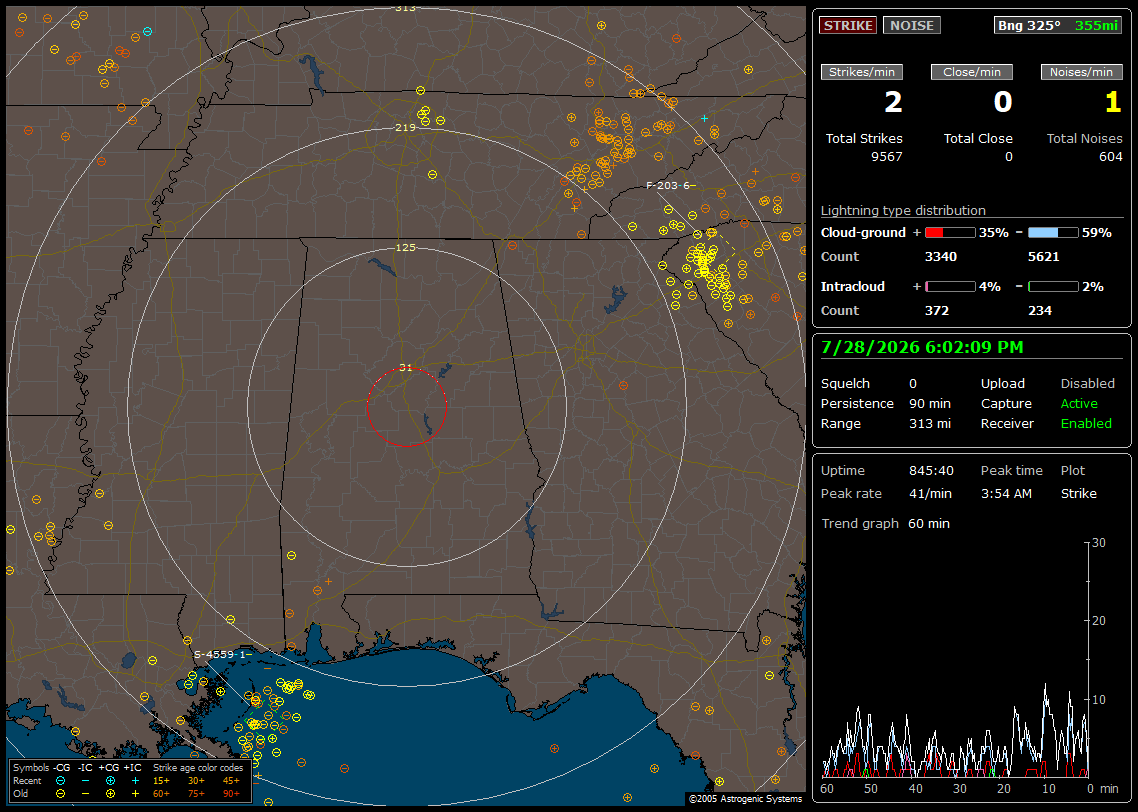1138x812 pixels.
Task: Select the Total Strikes count 9567
Action: pyautogui.click(x=887, y=157)
